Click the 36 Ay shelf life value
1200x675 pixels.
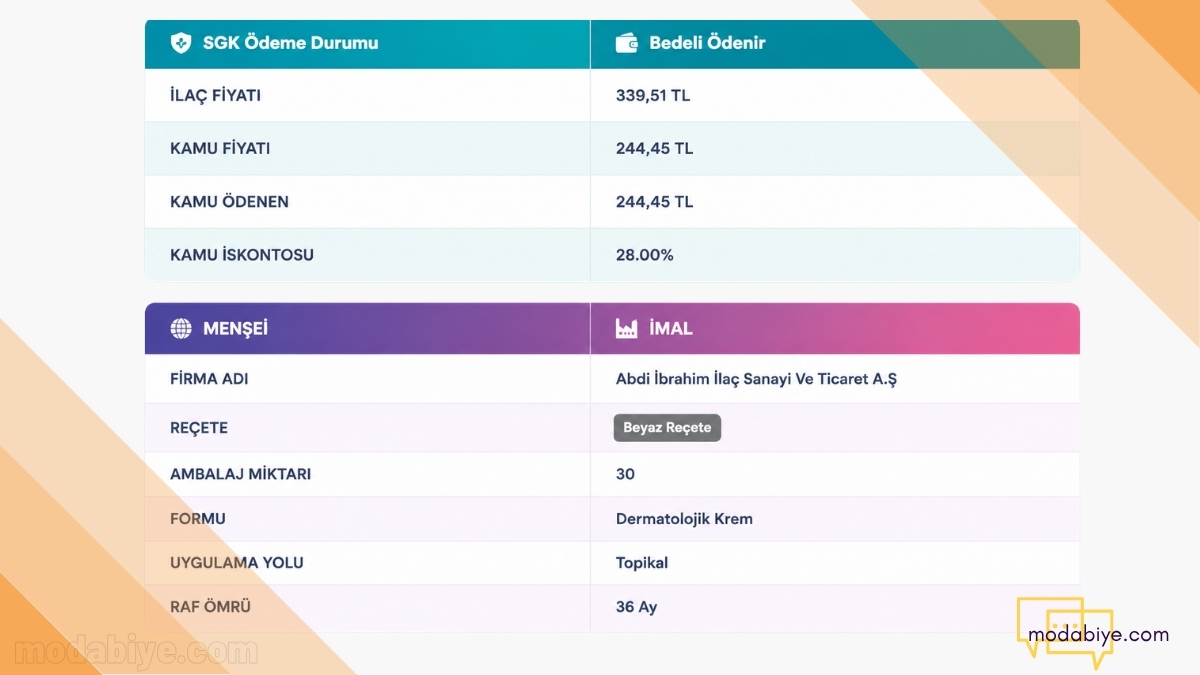point(636,607)
